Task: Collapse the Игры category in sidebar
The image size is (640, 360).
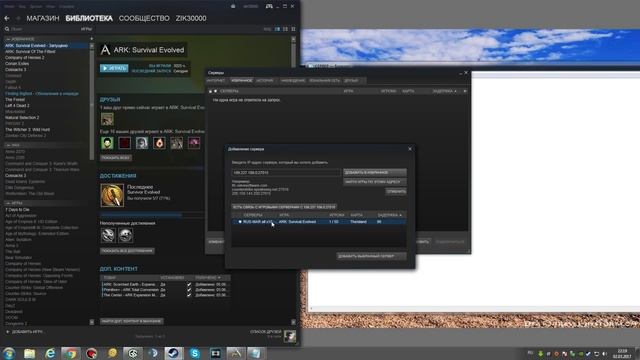Action: click(x=8, y=203)
